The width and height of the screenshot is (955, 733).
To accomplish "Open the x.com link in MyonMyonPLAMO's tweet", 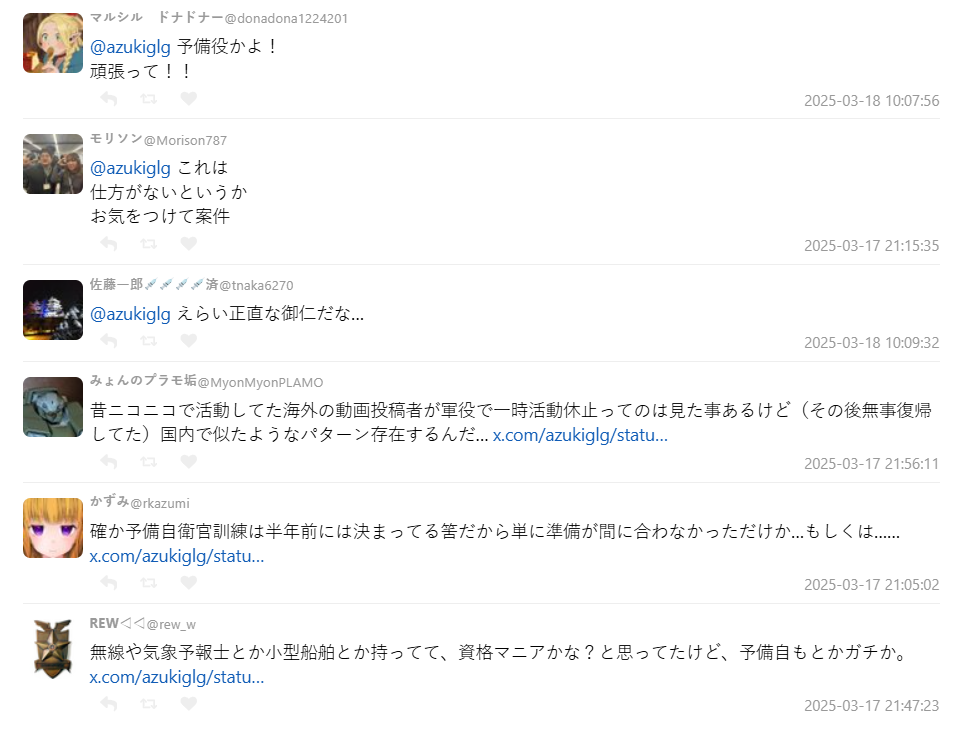I will 580,435.
